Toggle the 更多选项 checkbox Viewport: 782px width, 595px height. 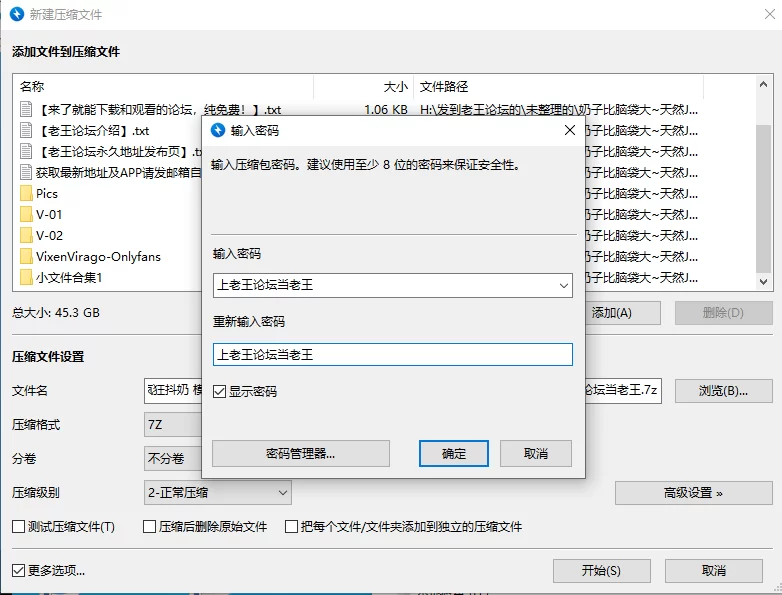pos(18,571)
